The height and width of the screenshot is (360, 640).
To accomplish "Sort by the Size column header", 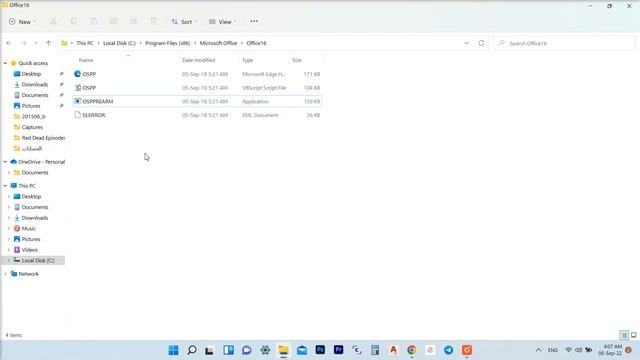I will point(297,60).
